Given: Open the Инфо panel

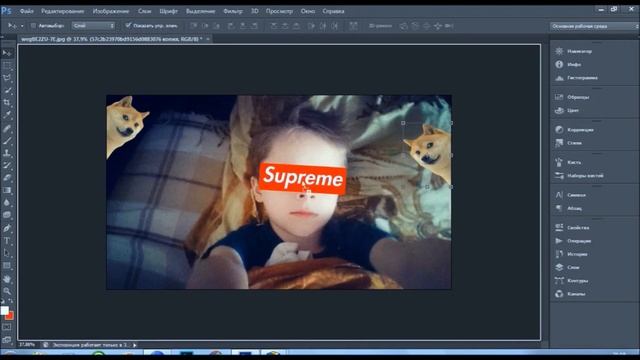Looking at the screenshot, I should coord(568,64).
